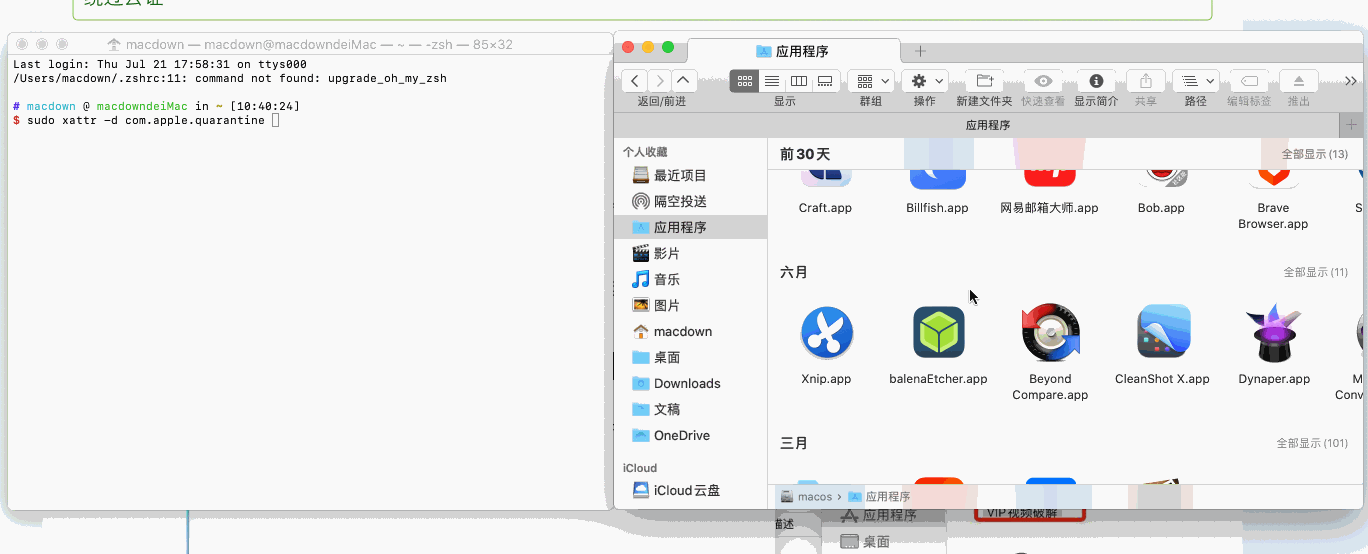The height and width of the screenshot is (554, 1368).
Task: Show all 101 items in 三月
Action: [x=1312, y=443]
